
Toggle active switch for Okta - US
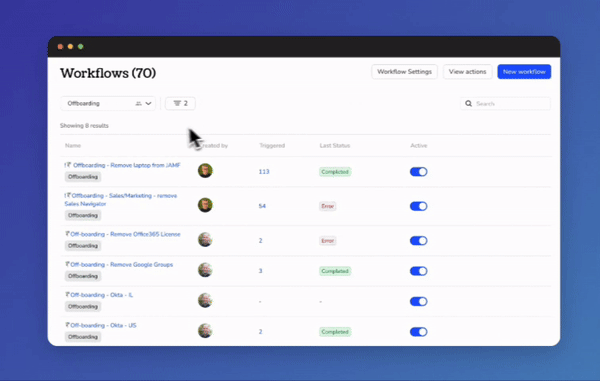click(x=418, y=332)
